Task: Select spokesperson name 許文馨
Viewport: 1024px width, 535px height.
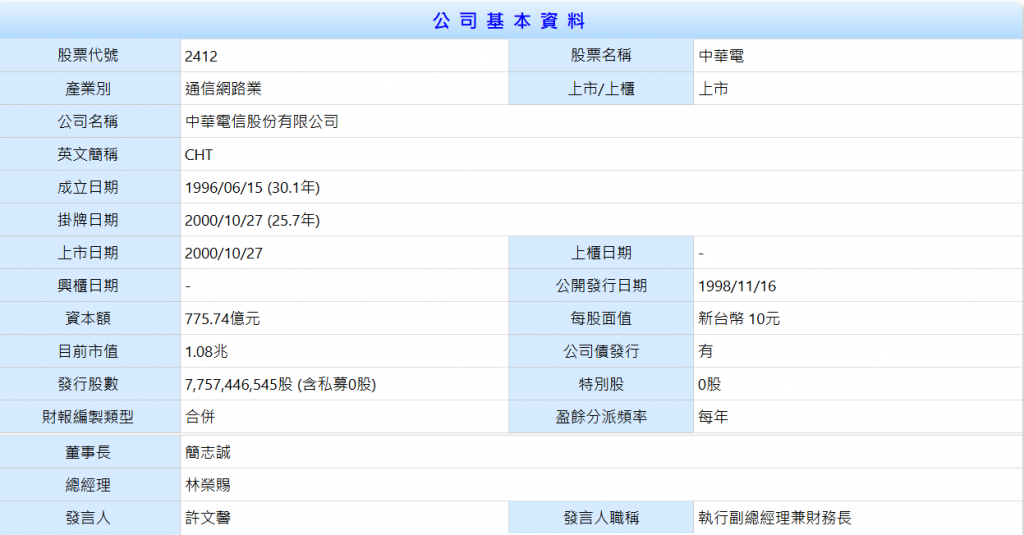Action: tap(208, 518)
